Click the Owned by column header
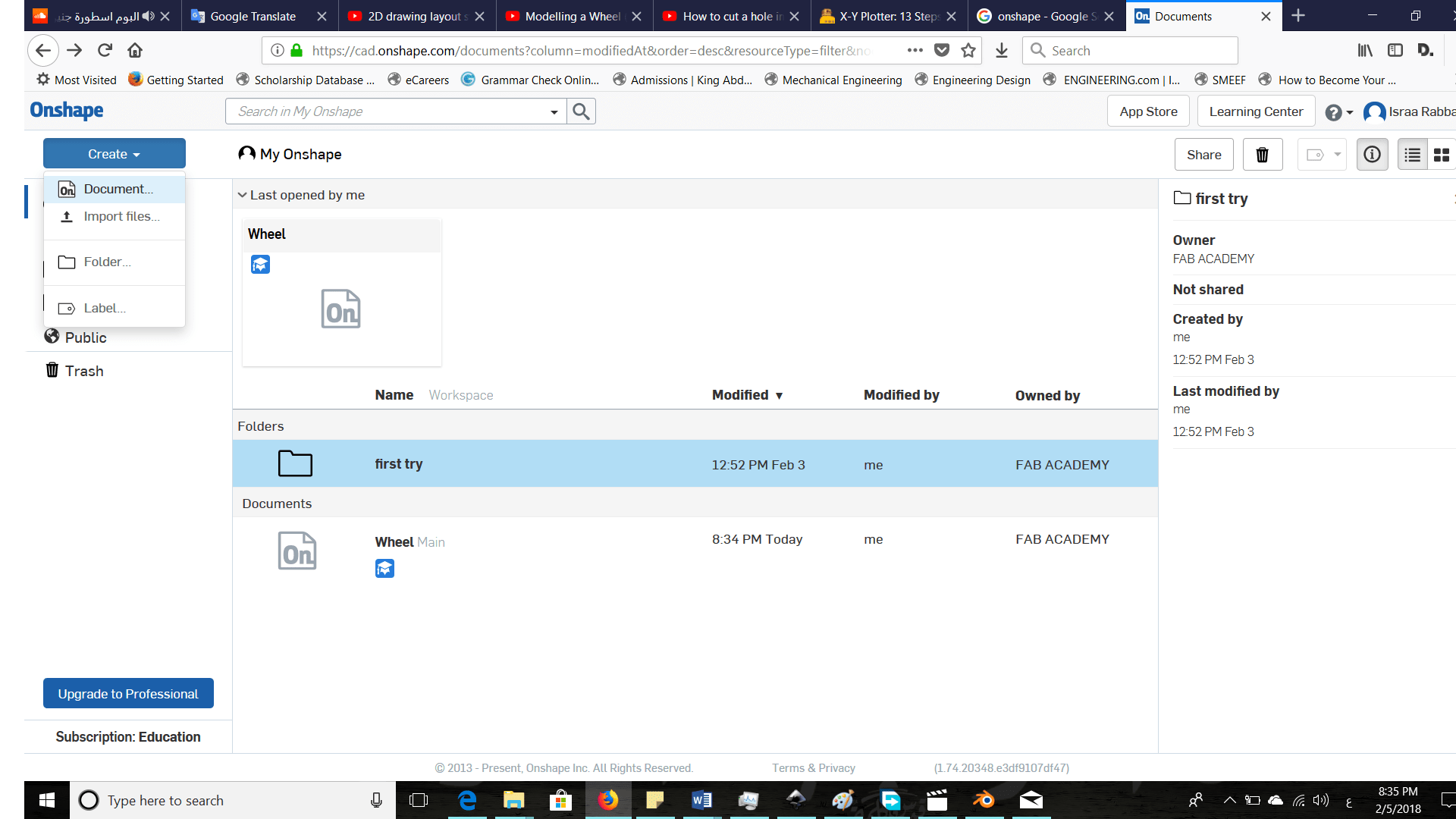1456x819 pixels. point(1047,396)
